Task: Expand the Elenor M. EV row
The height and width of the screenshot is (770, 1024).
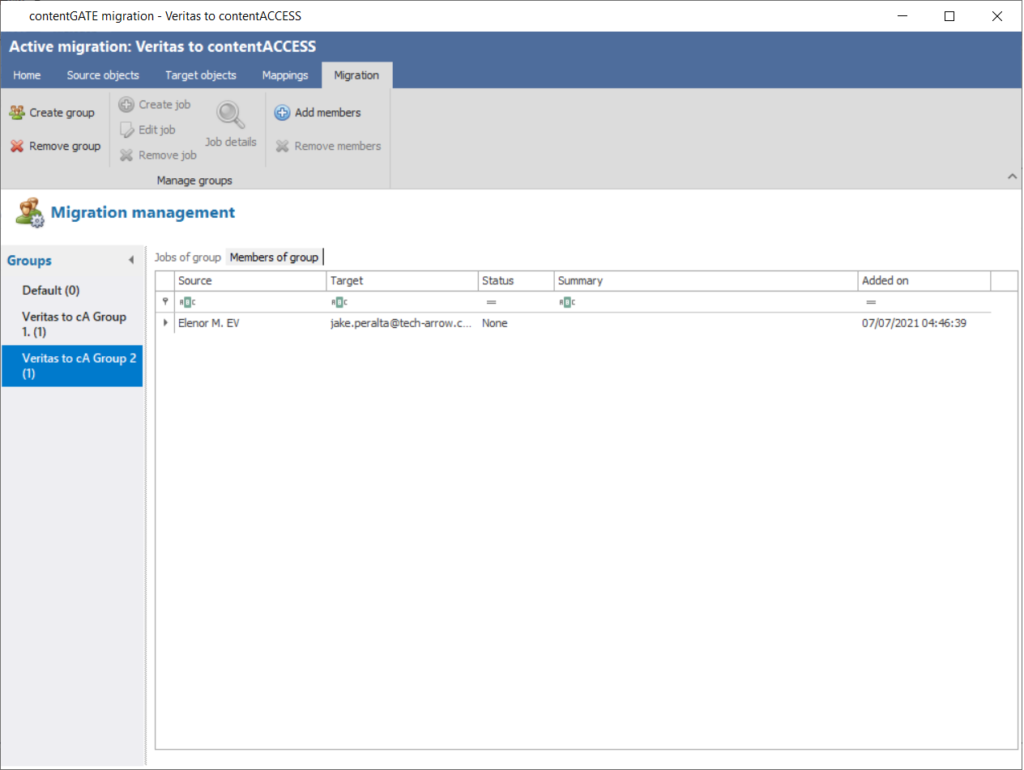Action: (x=165, y=324)
